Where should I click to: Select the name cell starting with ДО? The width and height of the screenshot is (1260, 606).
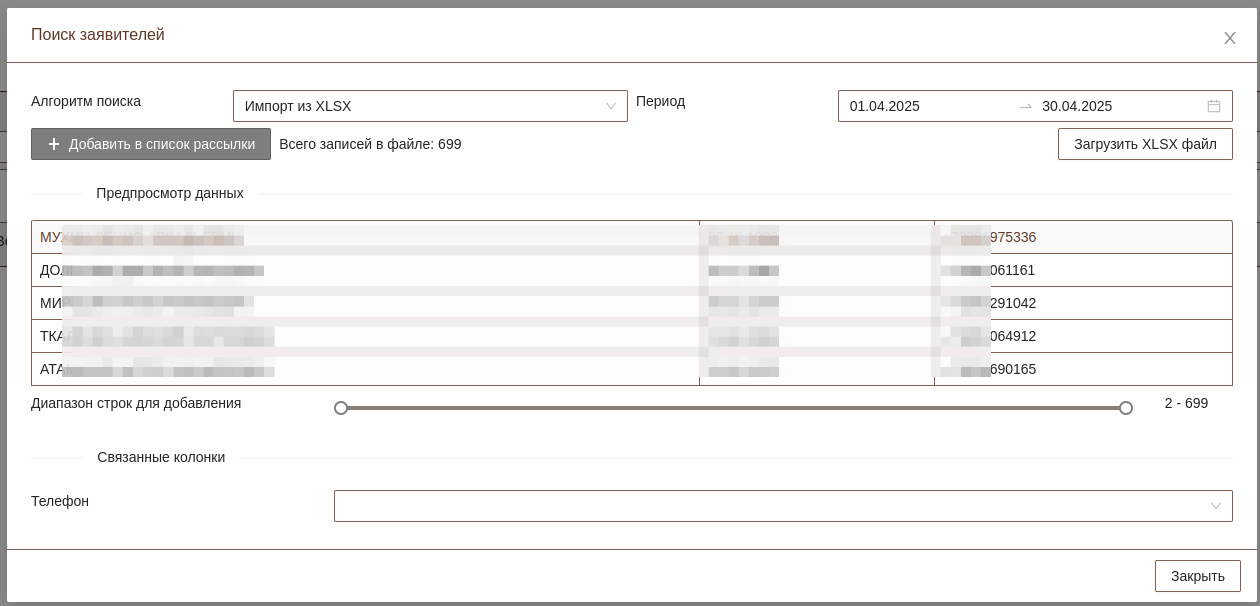pyautogui.click(x=365, y=270)
